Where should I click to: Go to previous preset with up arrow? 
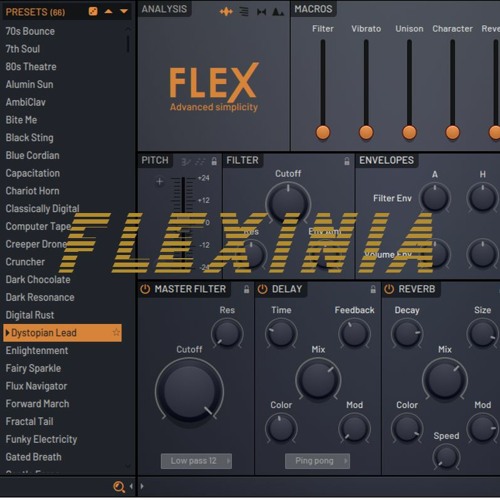(x=108, y=12)
